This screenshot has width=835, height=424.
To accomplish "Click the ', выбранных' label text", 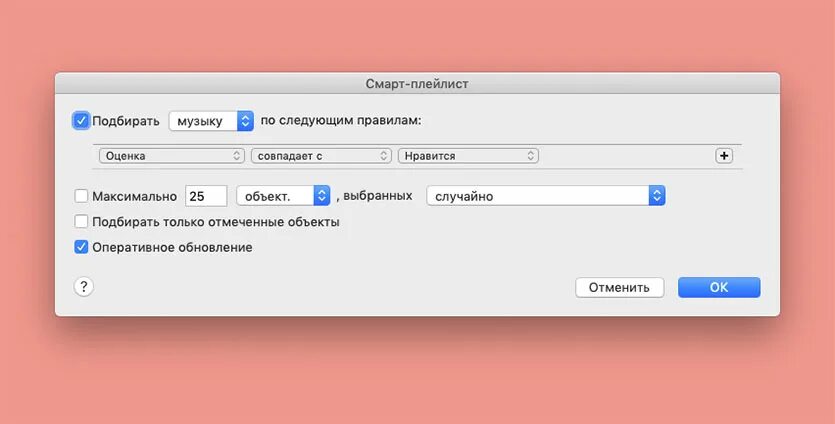I will point(375,196).
